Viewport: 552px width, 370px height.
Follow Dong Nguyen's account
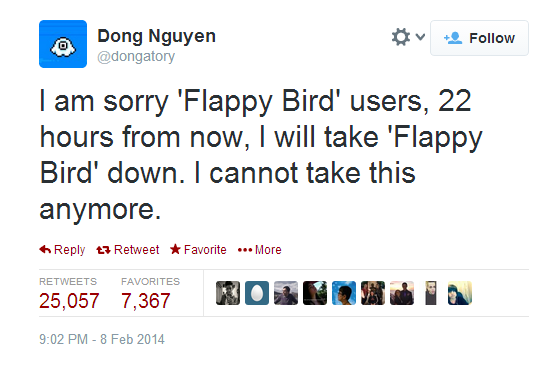(479, 38)
